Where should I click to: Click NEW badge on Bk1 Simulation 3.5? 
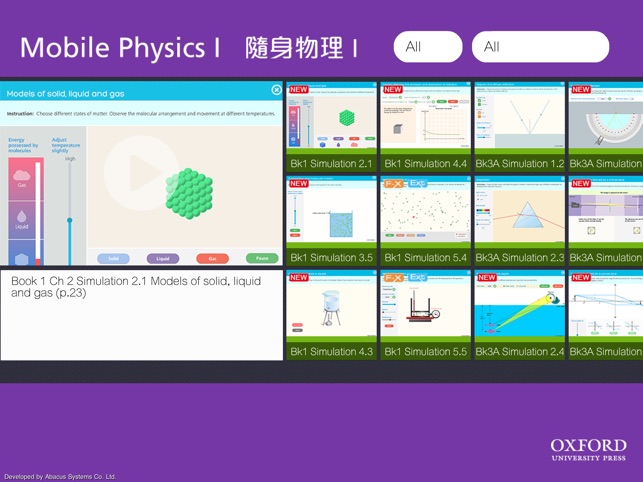click(x=299, y=183)
